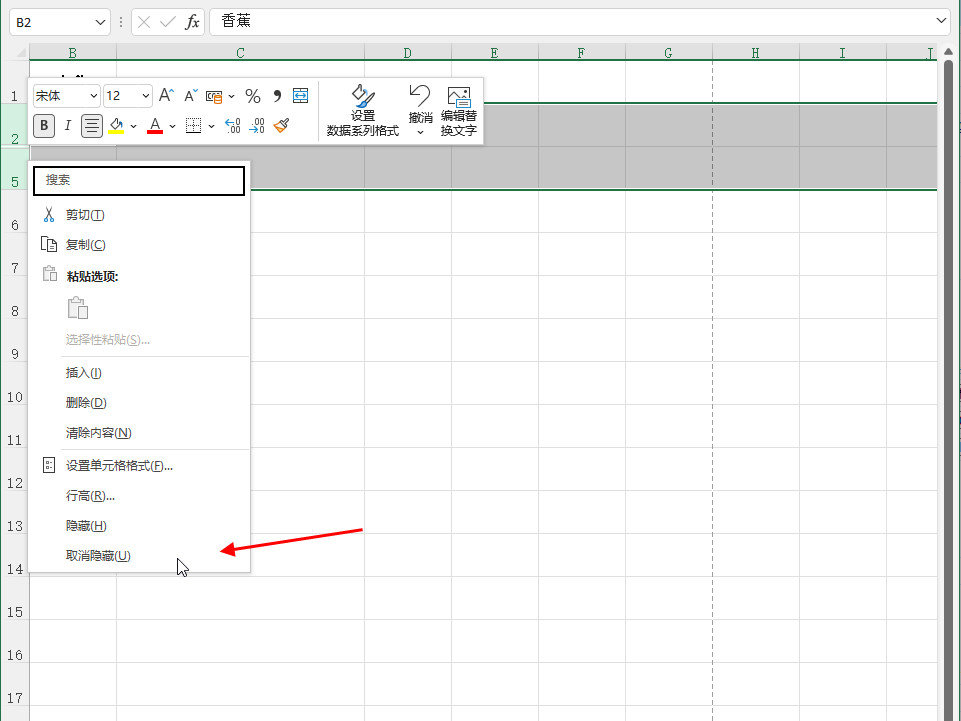Decrease decimal places
Screen dimensions: 961x721
point(257,126)
